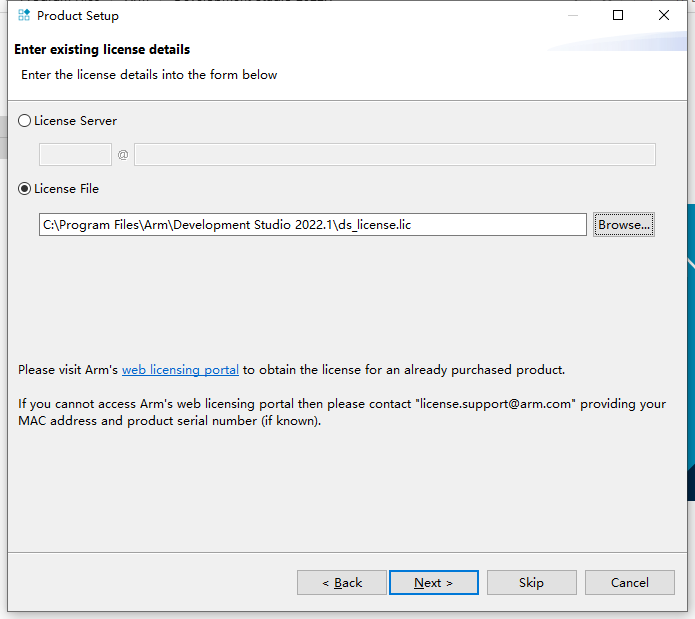695x619 pixels.
Task: Close the Product Setup dialog
Action: click(664, 15)
